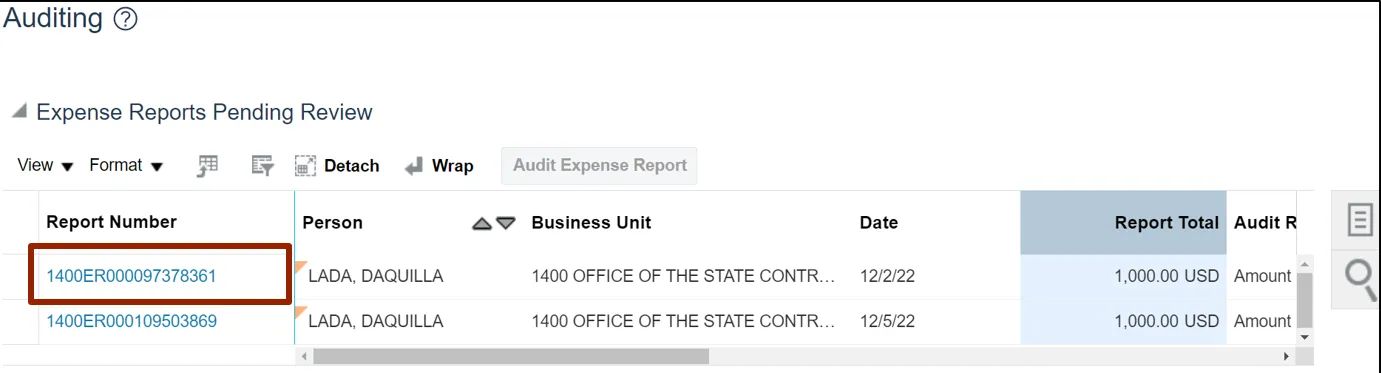Viewport: 1381px width, 373px height.
Task: Open the Auditing help question mark icon
Action: pos(125,19)
